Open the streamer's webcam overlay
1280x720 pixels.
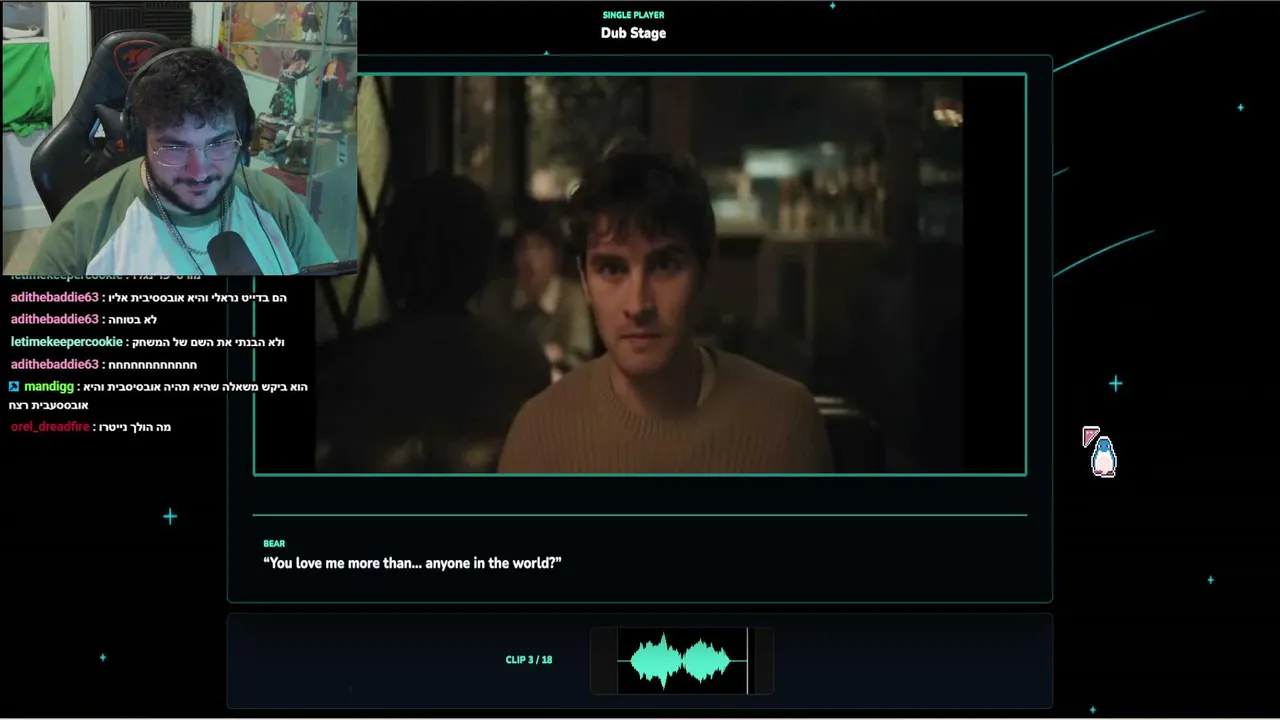179,138
